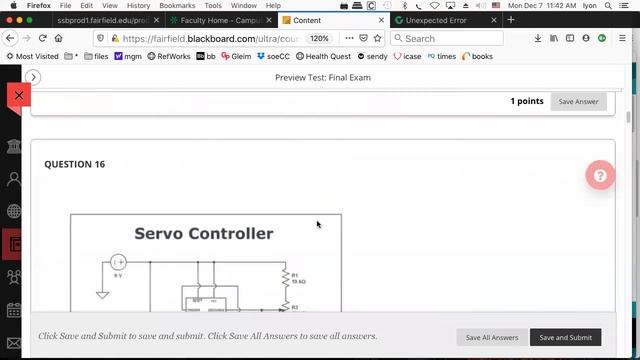640x360 pixels.
Task: Click the tracking protection shield icon
Action: coord(100,38)
